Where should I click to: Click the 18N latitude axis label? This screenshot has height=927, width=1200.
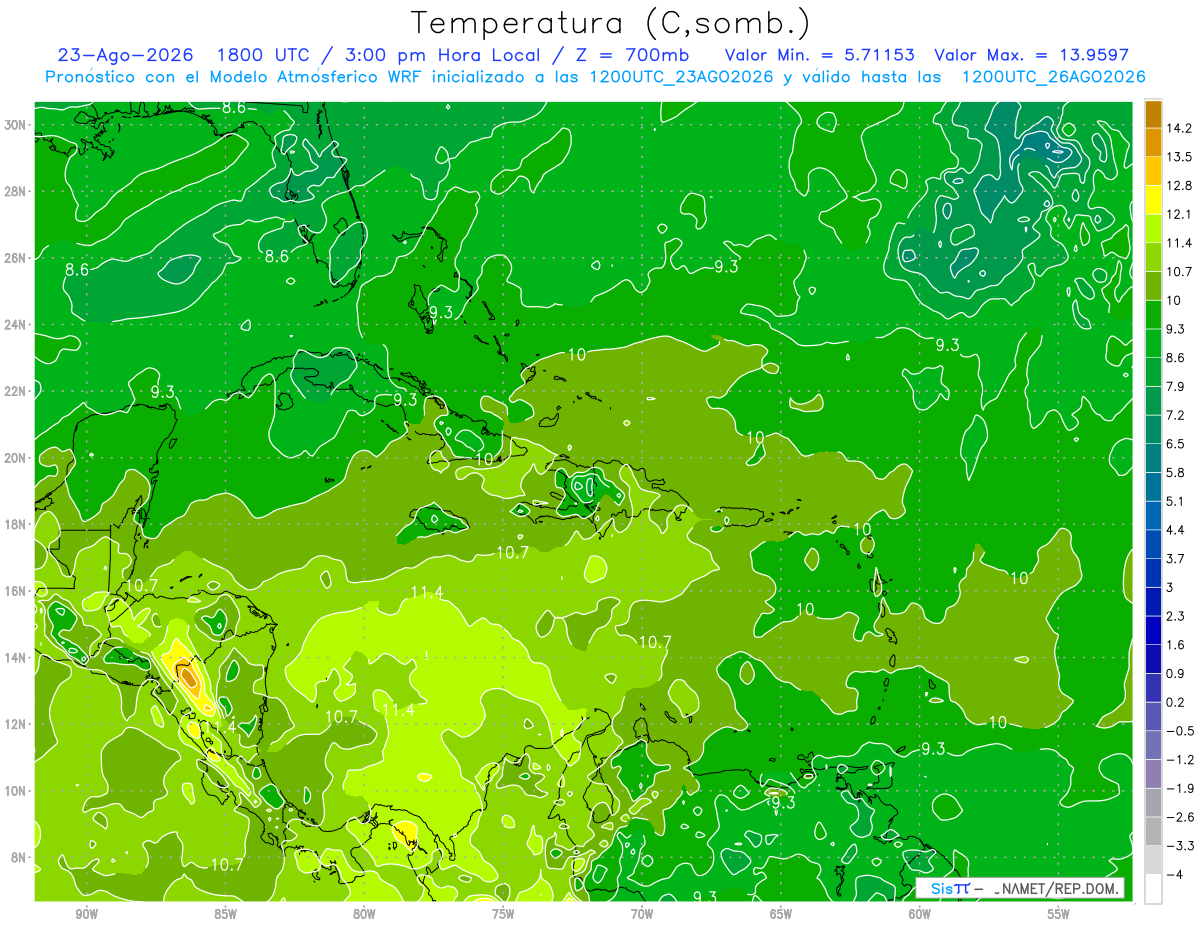click(x=16, y=524)
